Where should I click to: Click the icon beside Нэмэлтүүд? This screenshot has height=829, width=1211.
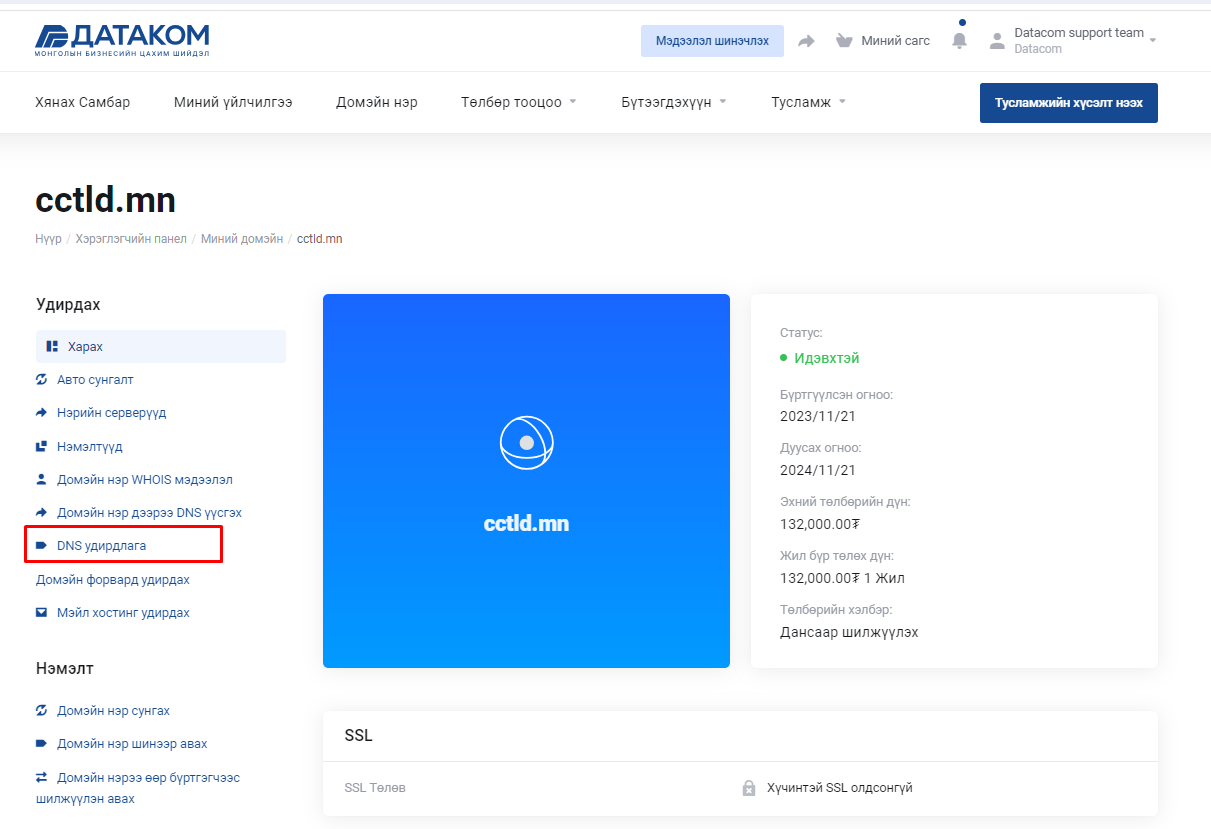click(x=41, y=446)
